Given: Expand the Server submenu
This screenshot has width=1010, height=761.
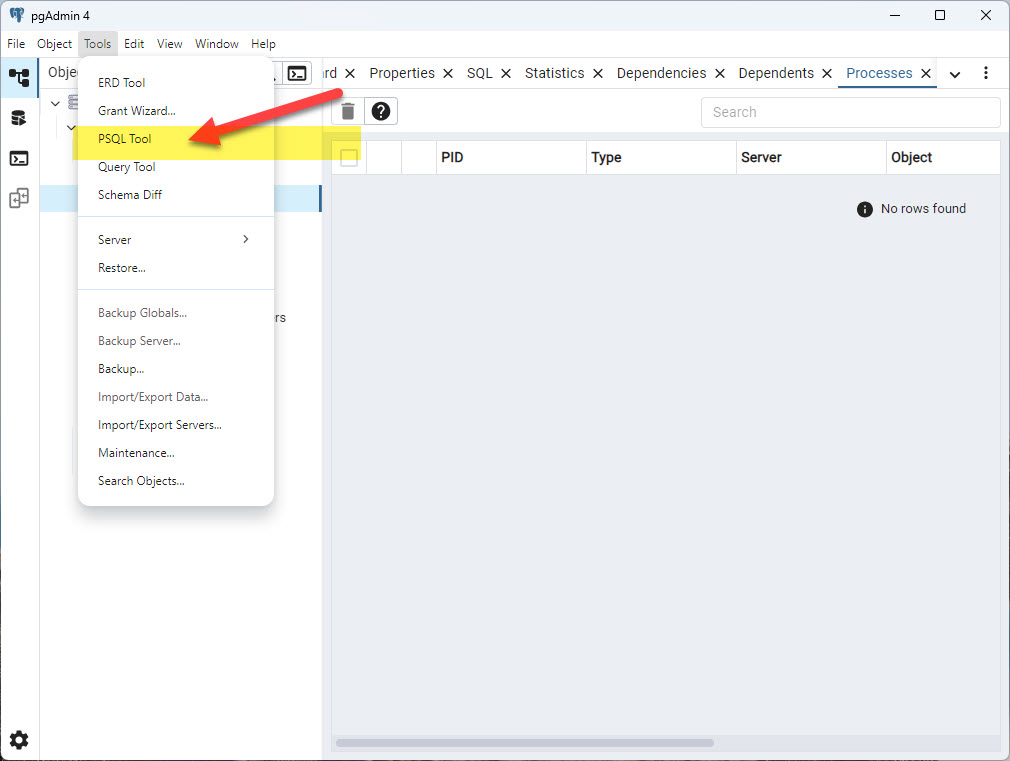Looking at the screenshot, I should point(176,240).
